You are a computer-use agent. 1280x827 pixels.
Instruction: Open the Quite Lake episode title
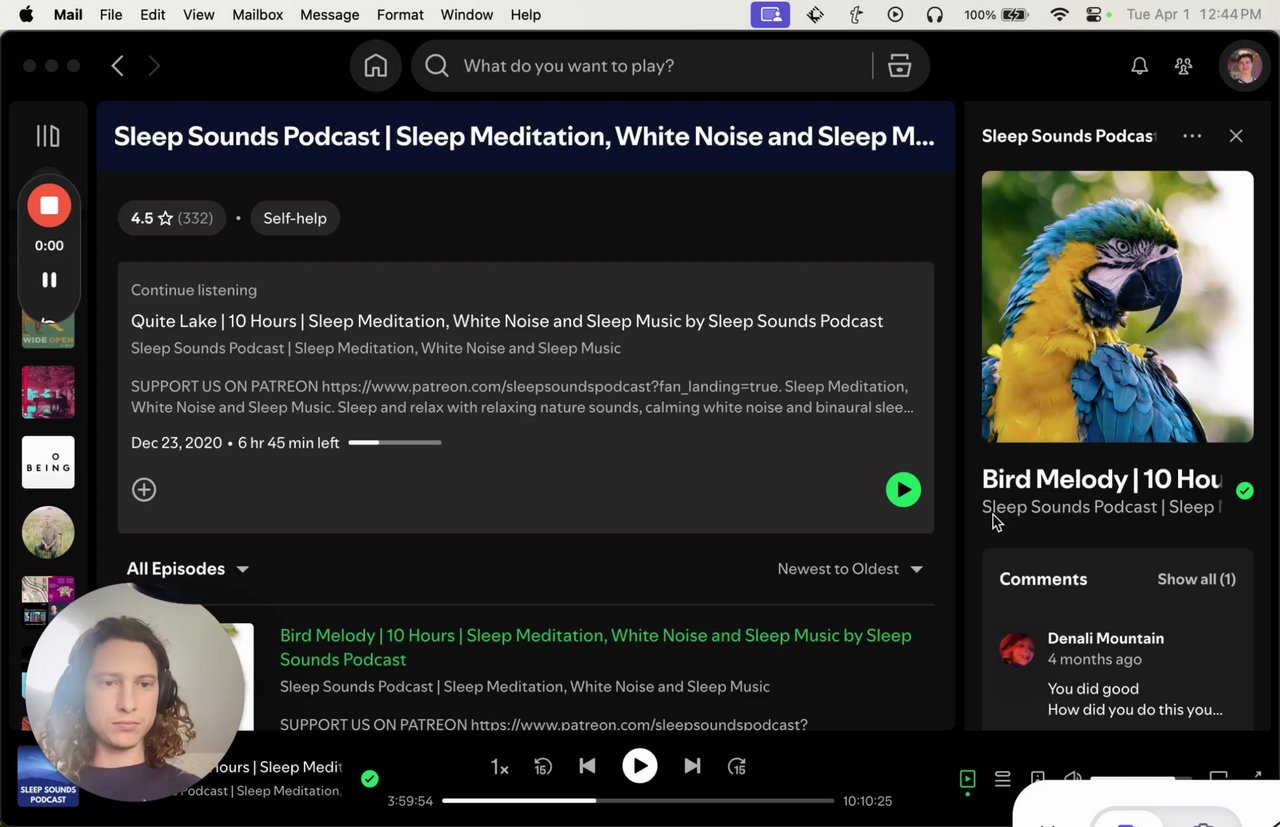tap(507, 321)
